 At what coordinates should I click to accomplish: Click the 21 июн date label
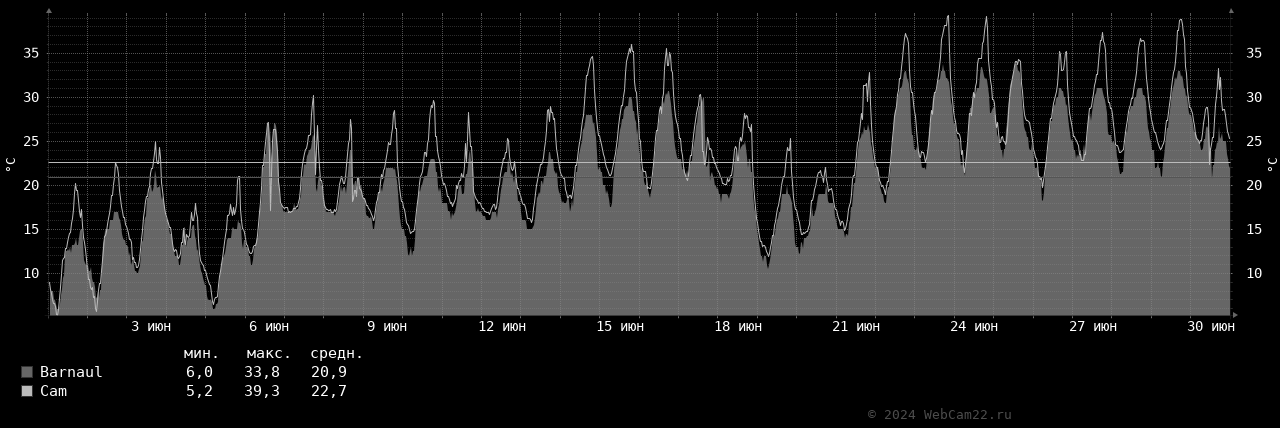(856, 326)
